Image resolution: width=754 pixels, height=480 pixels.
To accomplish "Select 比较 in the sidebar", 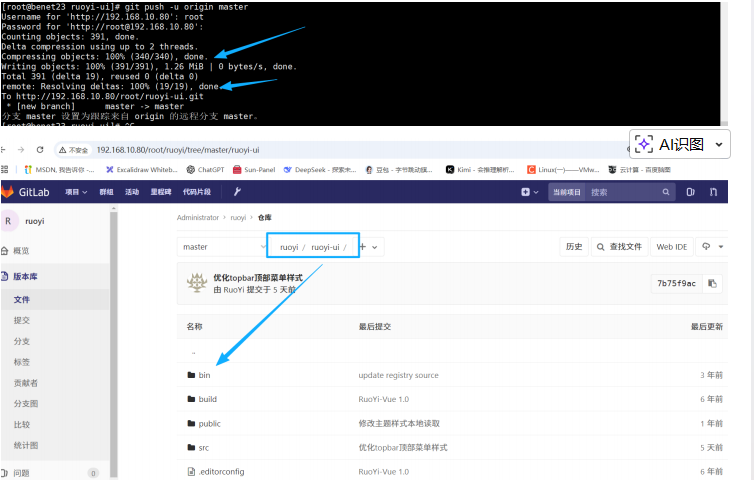I will coord(22,424).
